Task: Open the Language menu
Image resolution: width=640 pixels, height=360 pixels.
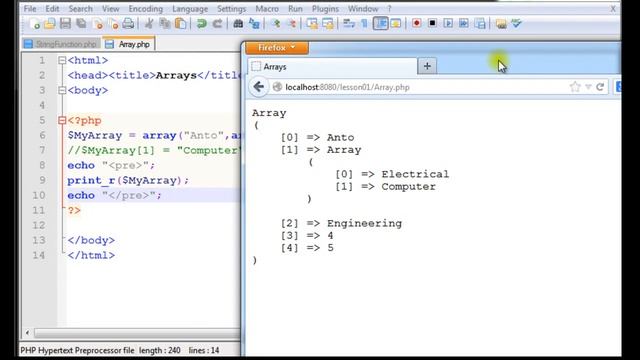Action: (x=190, y=9)
